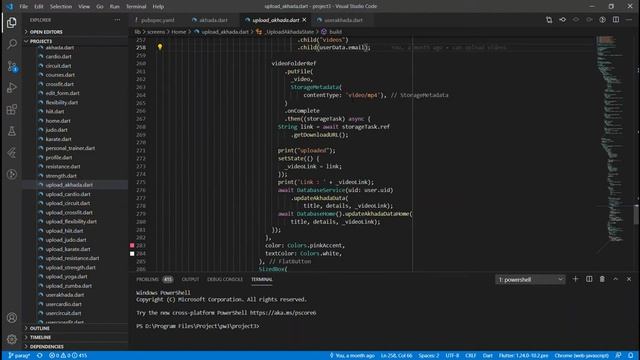Viewport: 640px width, 360px height.
Task: Open Source Control view in activity bar
Action: click(x=11, y=66)
